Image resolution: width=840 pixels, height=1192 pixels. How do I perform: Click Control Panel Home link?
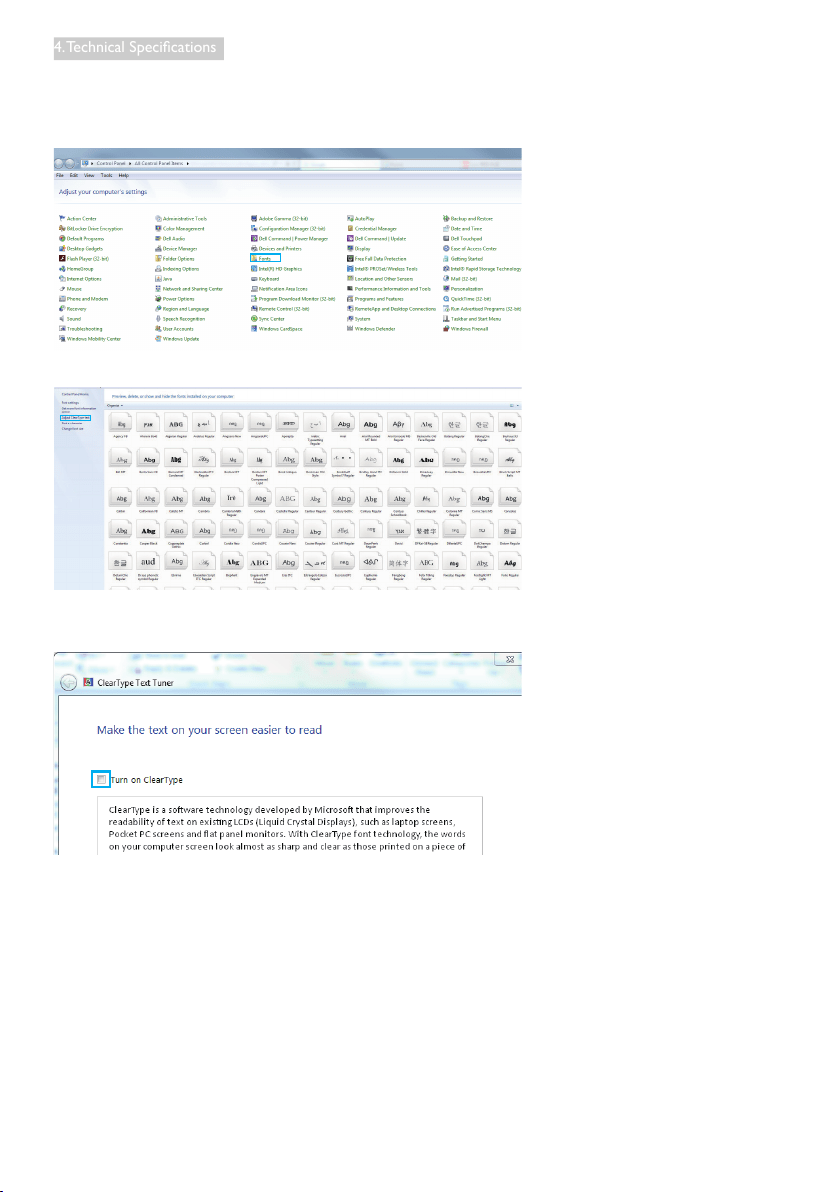pyautogui.click(x=75, y=394)
